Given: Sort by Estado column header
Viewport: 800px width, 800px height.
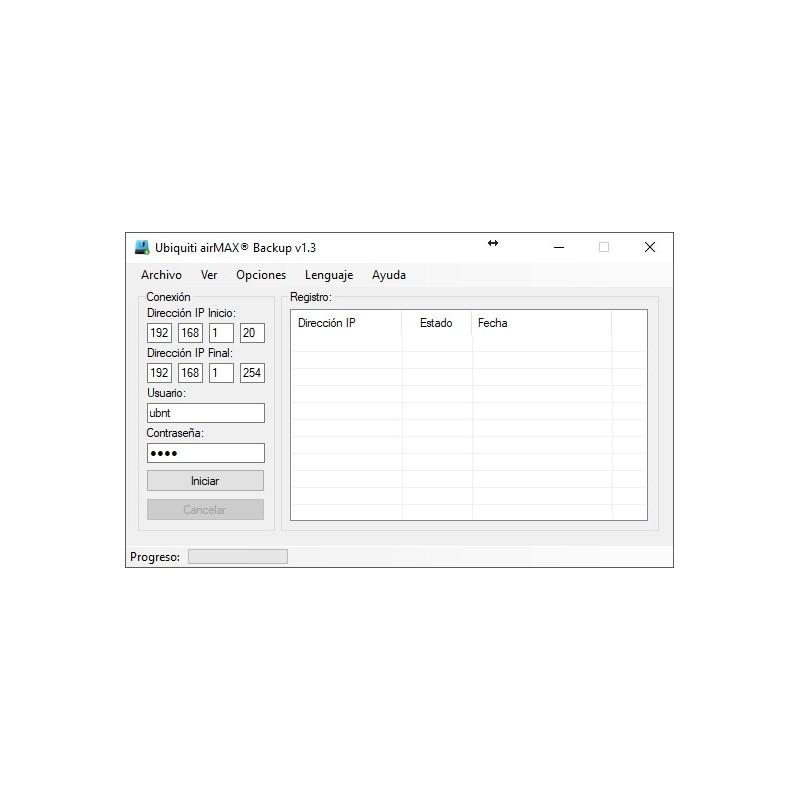Looking at the screenshot, I should (436, 323).
